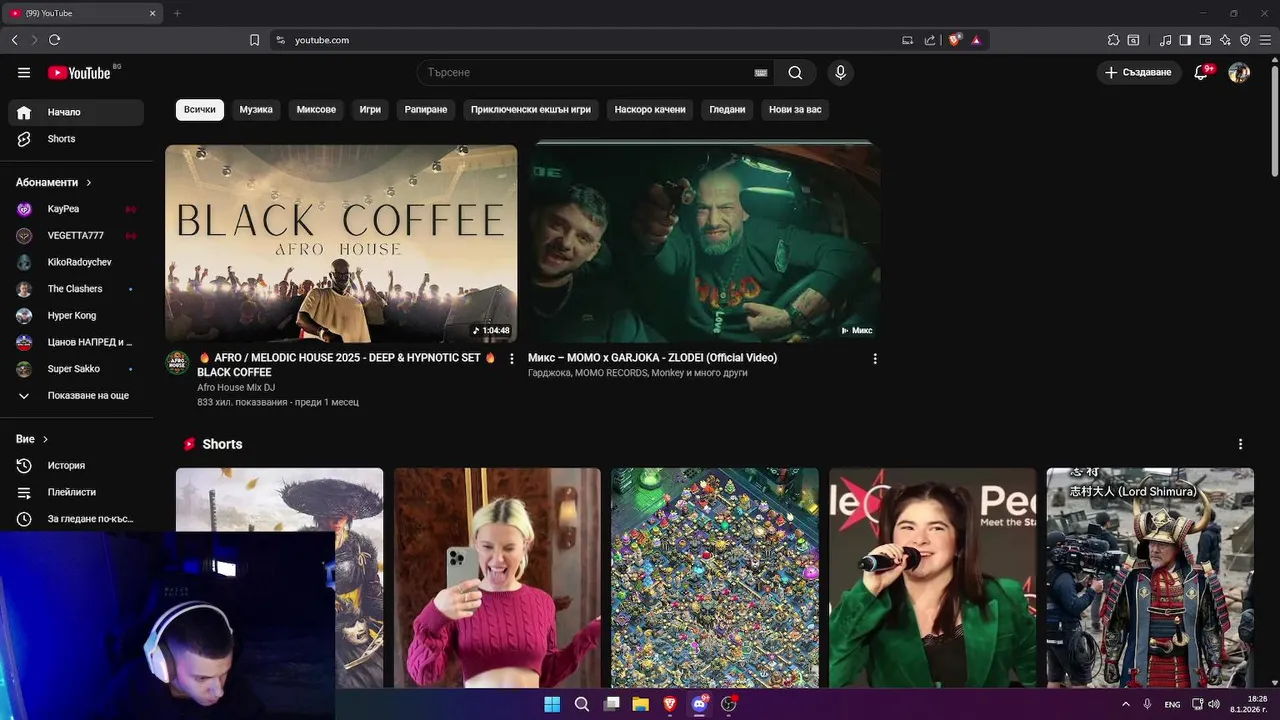This screenshot has width=1280, height=720.
Task: Open Discord from the taskbar
Action: (x=699, y=704)
